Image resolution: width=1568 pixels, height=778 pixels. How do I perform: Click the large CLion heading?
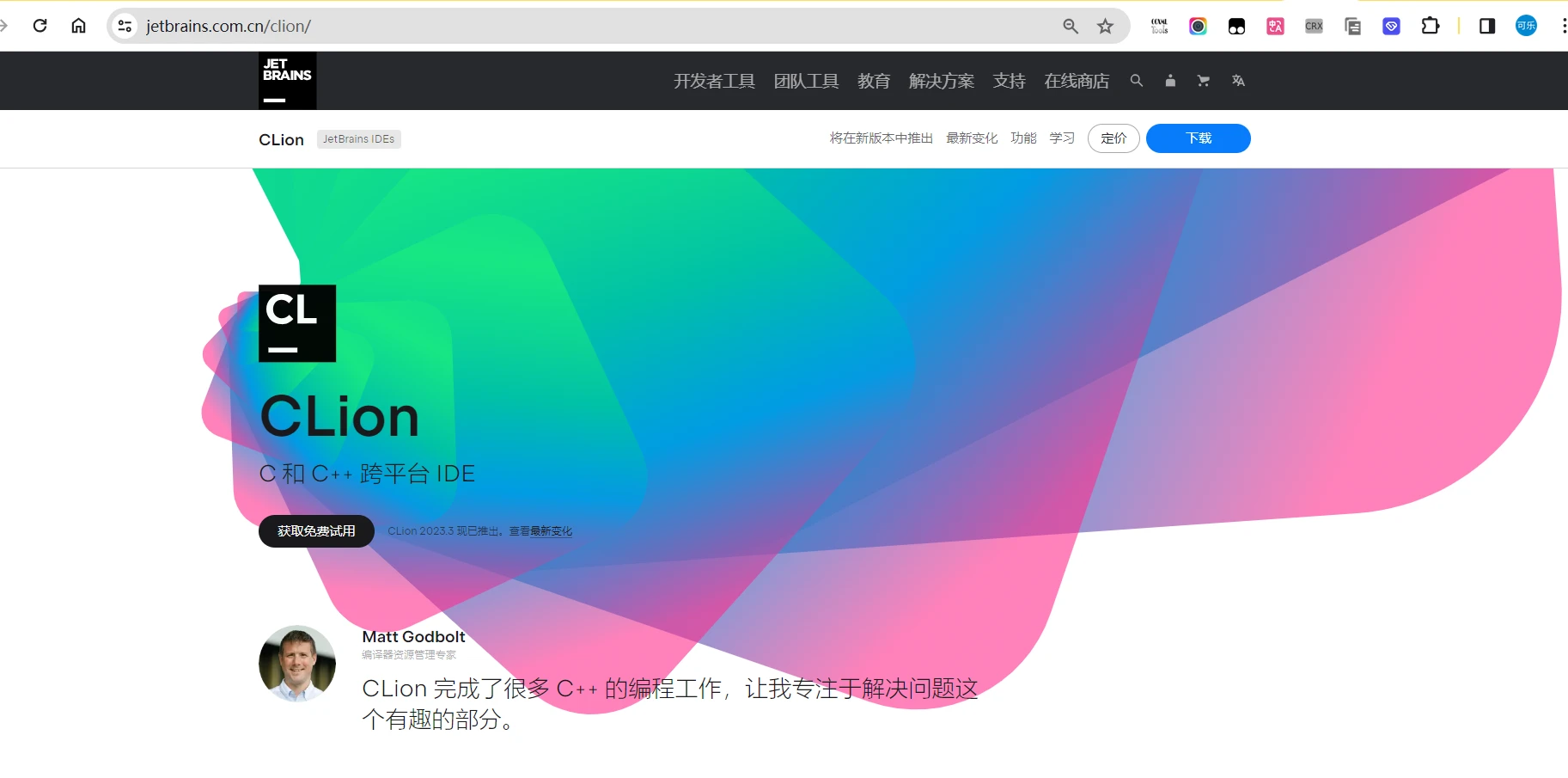pyautogui.click(x=339, y=417)
